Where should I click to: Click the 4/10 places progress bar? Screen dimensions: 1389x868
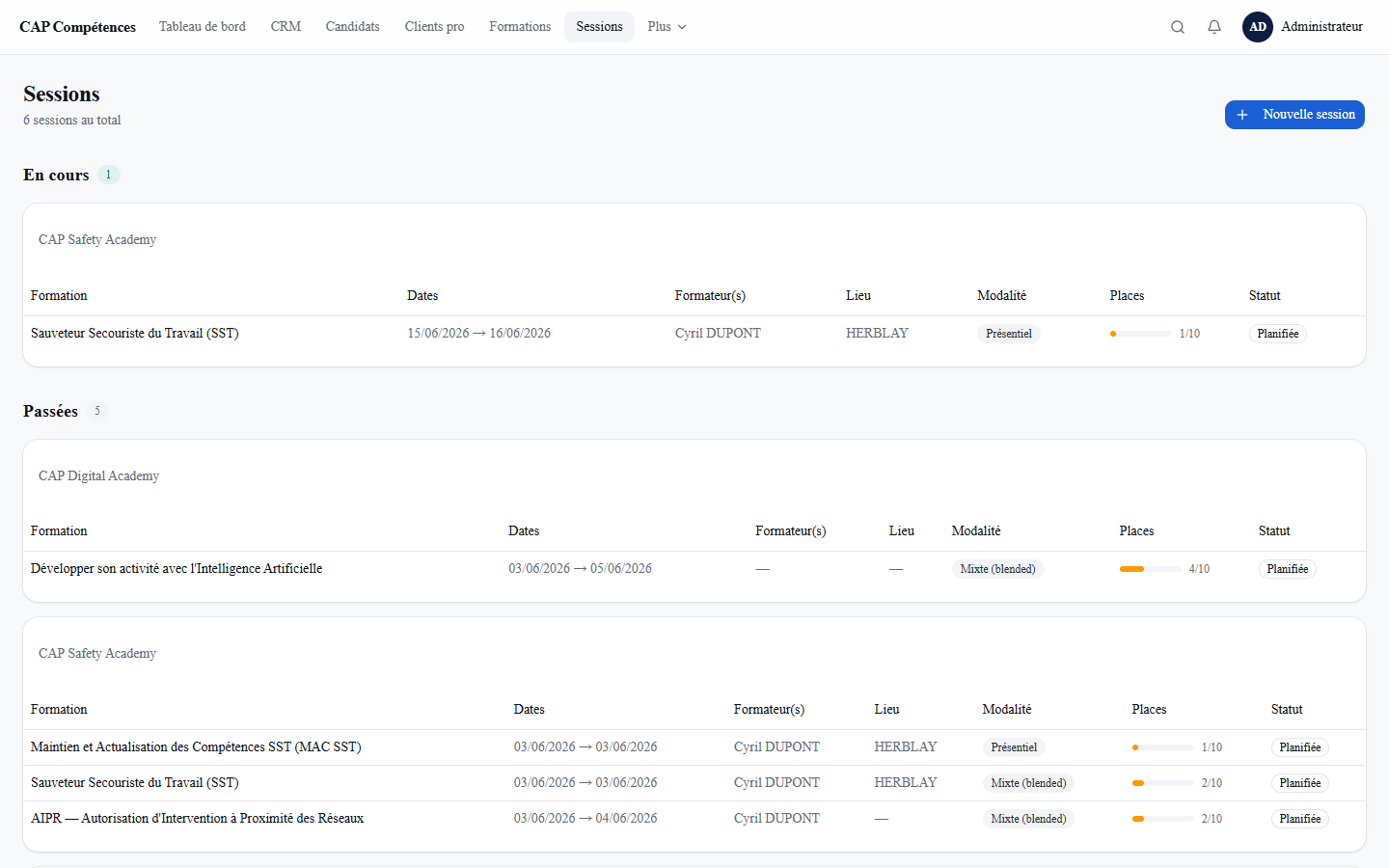pyautogui.click(x=1151, y=569)
